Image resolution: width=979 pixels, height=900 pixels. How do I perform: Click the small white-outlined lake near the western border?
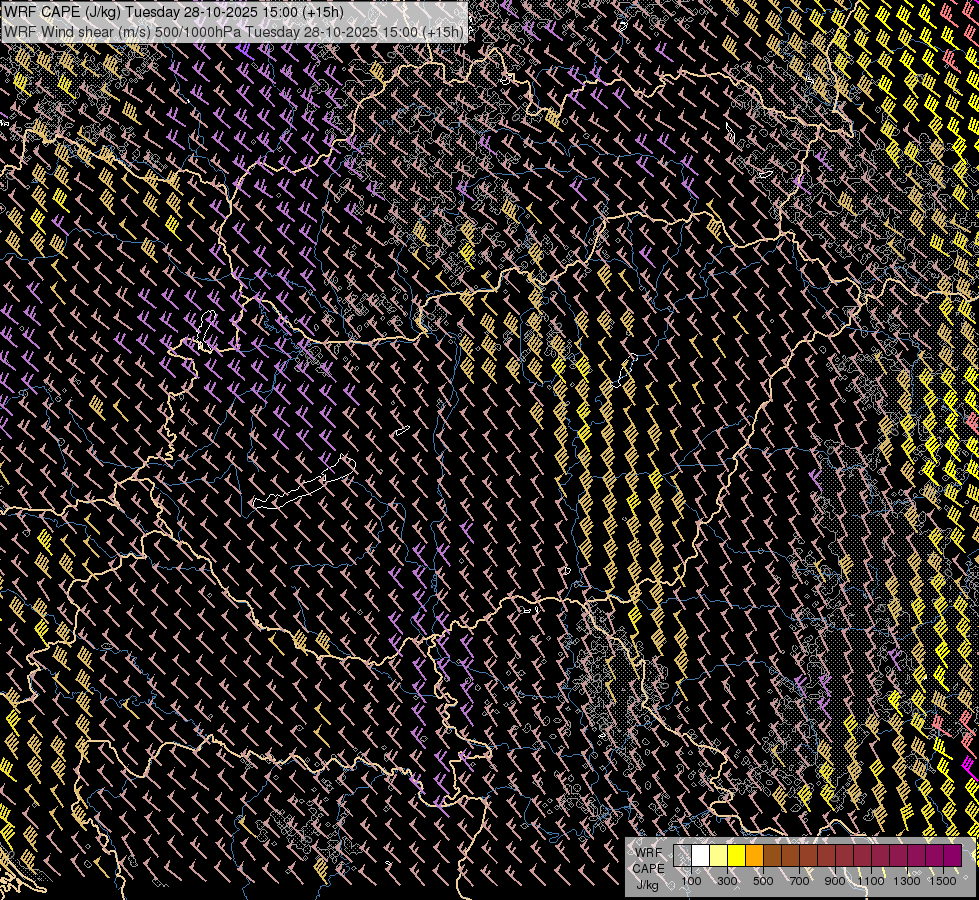(207, 327)
